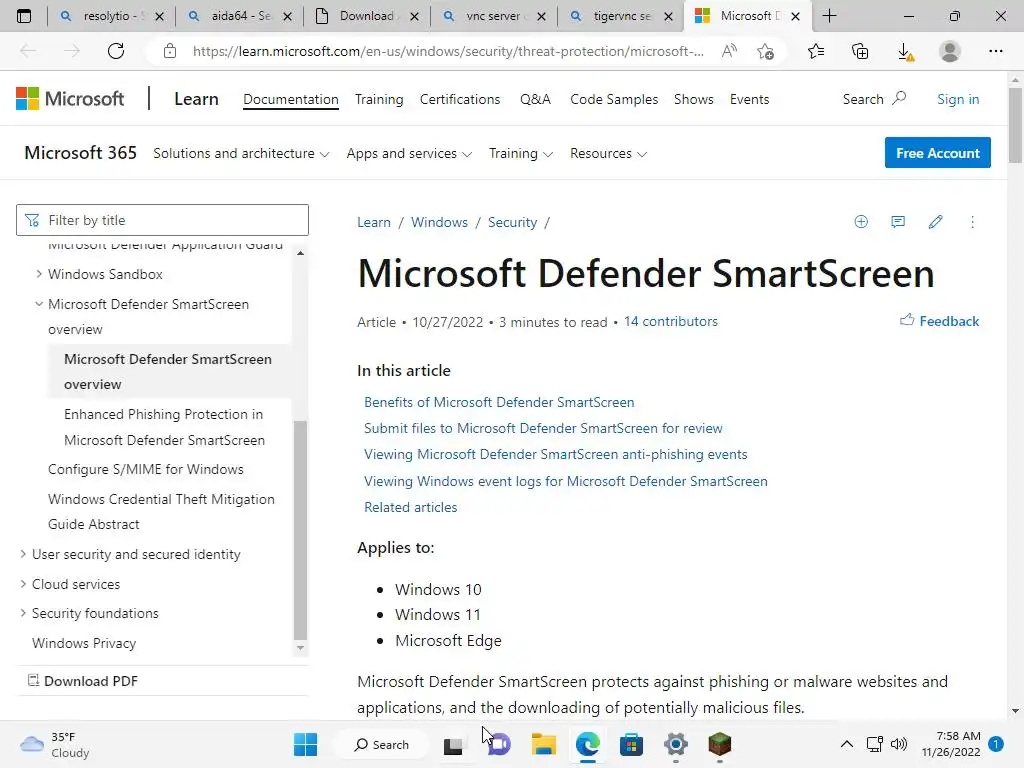Open the Favorites list icon
Image resolution: width=1024 pixels, height=768 pixels.
[x=816, y=51]
